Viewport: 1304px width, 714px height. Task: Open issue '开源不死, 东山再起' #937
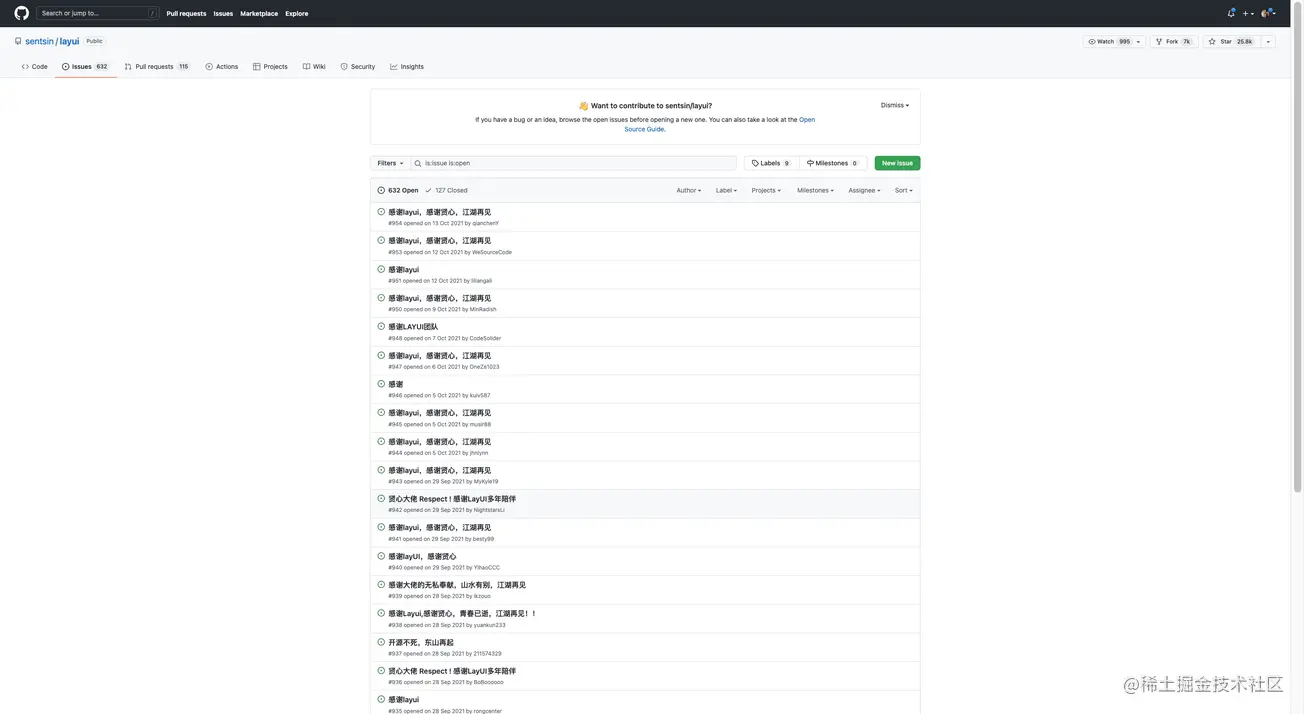(x=420, y=642)
